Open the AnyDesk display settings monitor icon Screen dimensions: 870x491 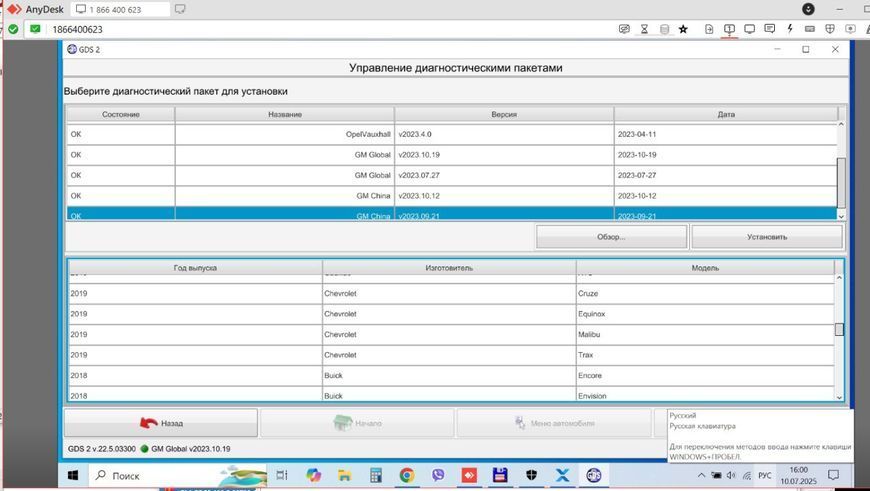pos(750,29)
